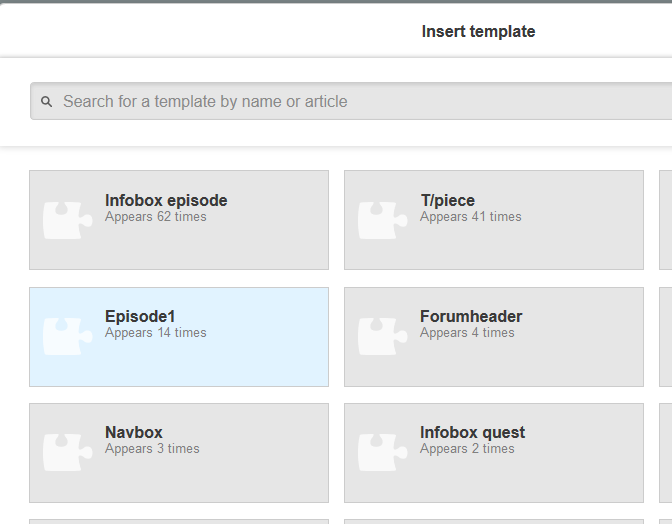This screenshot has width=672, height=524.
Task: Click "Appears 2 times" under Infobox quest
Action: click(x=467, y=449)
